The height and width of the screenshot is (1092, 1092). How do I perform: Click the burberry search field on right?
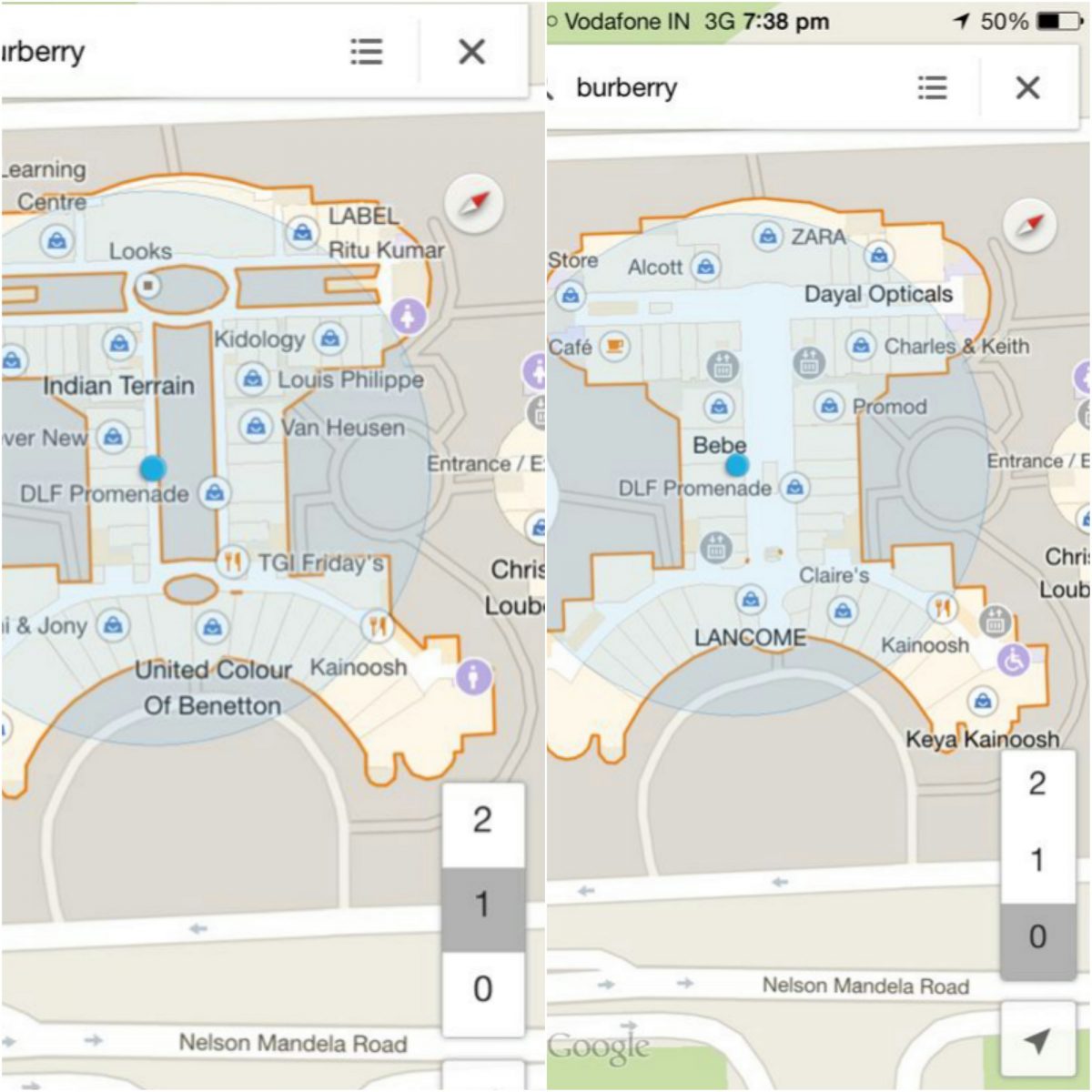coord(728,88)
